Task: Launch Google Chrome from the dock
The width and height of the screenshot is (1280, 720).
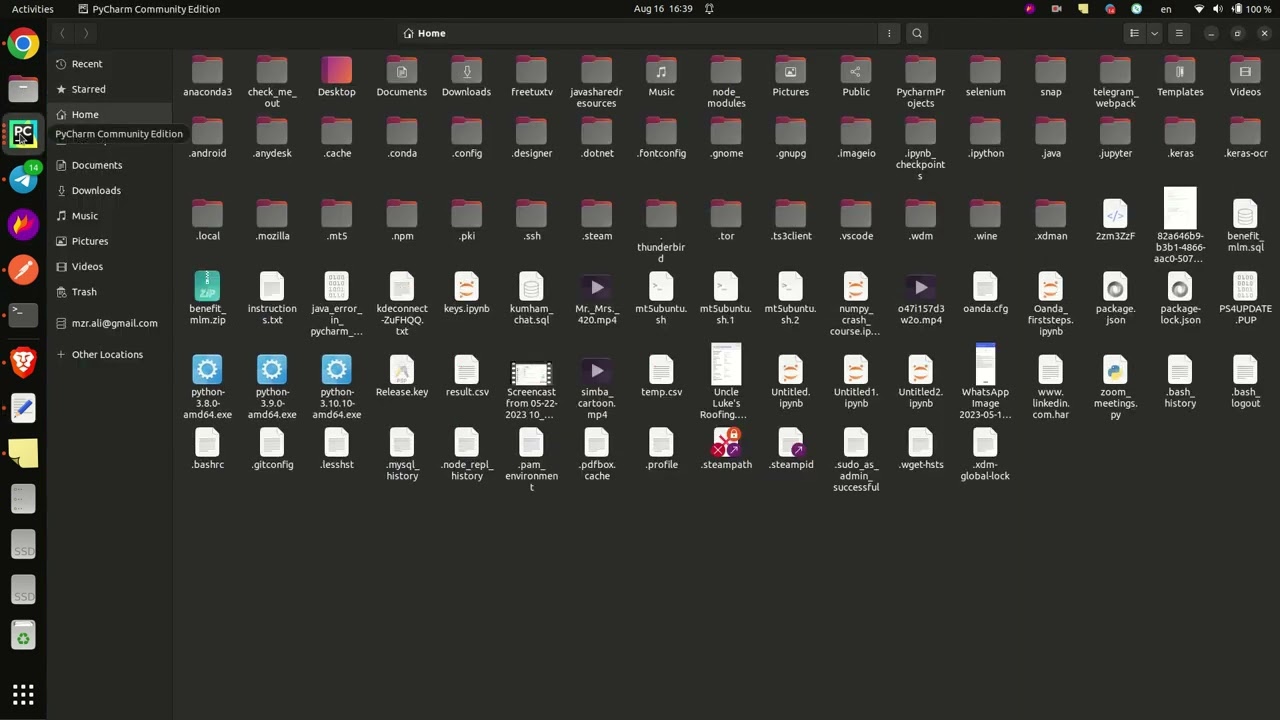Action: click(23, 43)
